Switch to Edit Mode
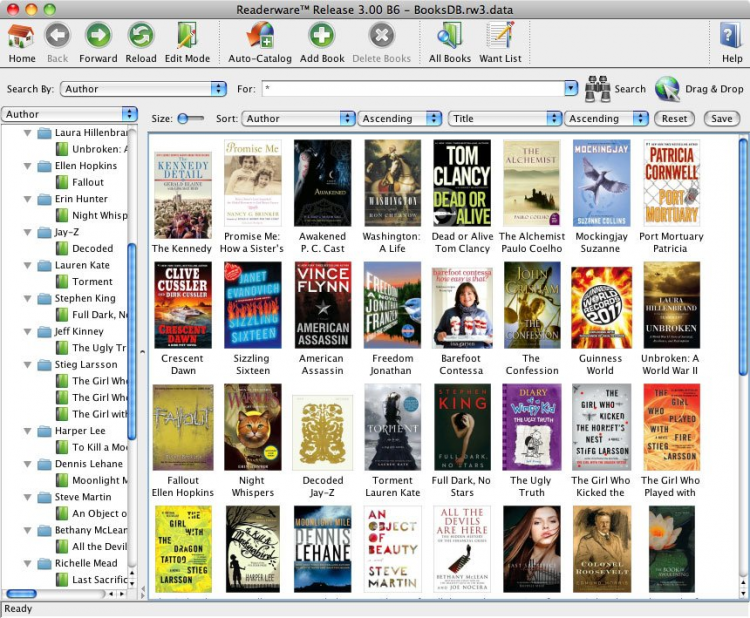750x618 pixels. (187, 36)
